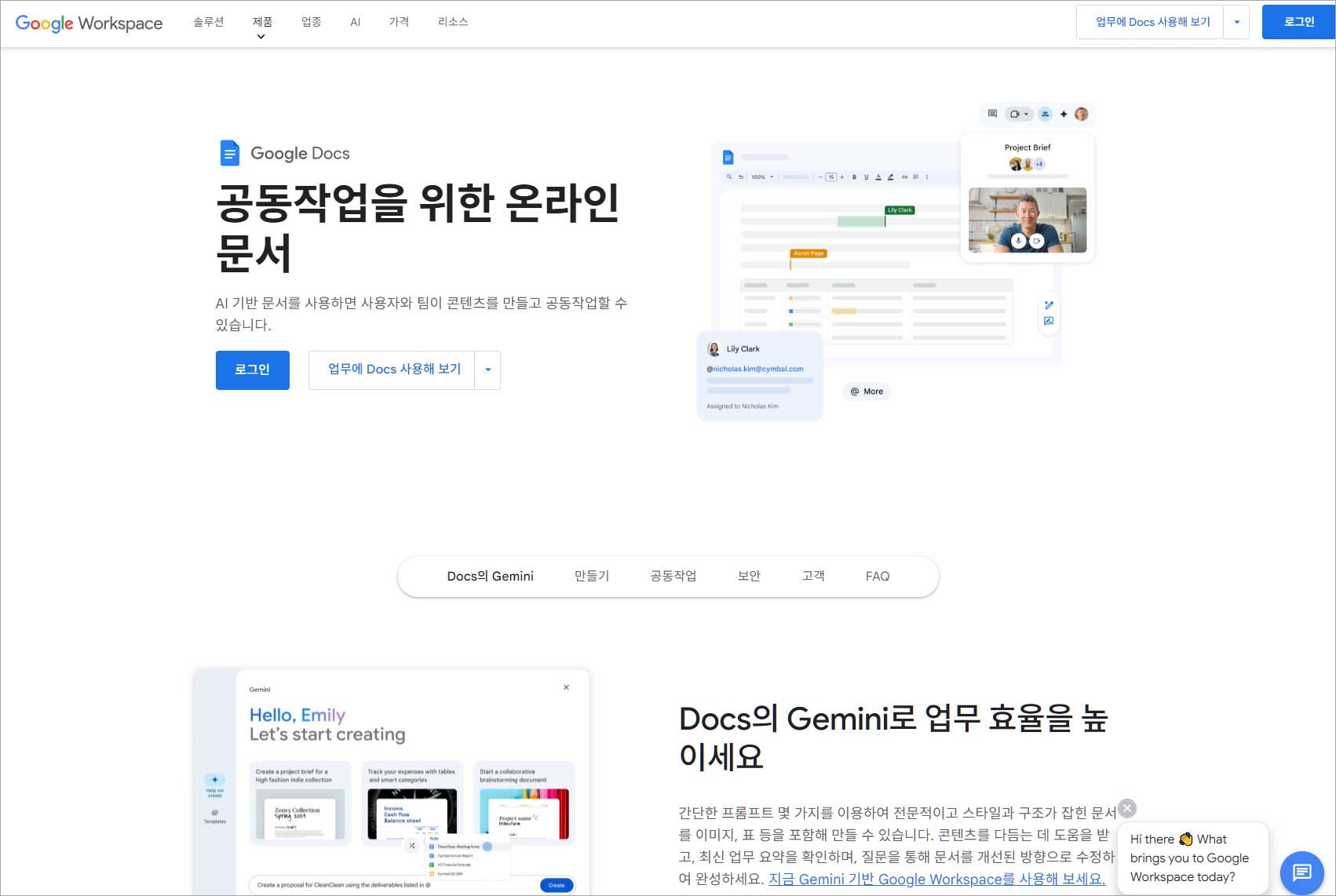Click the Bold icon in the document toolbar
The width and height of the screenshot is (1336, 896).
[x=854, y=177]
